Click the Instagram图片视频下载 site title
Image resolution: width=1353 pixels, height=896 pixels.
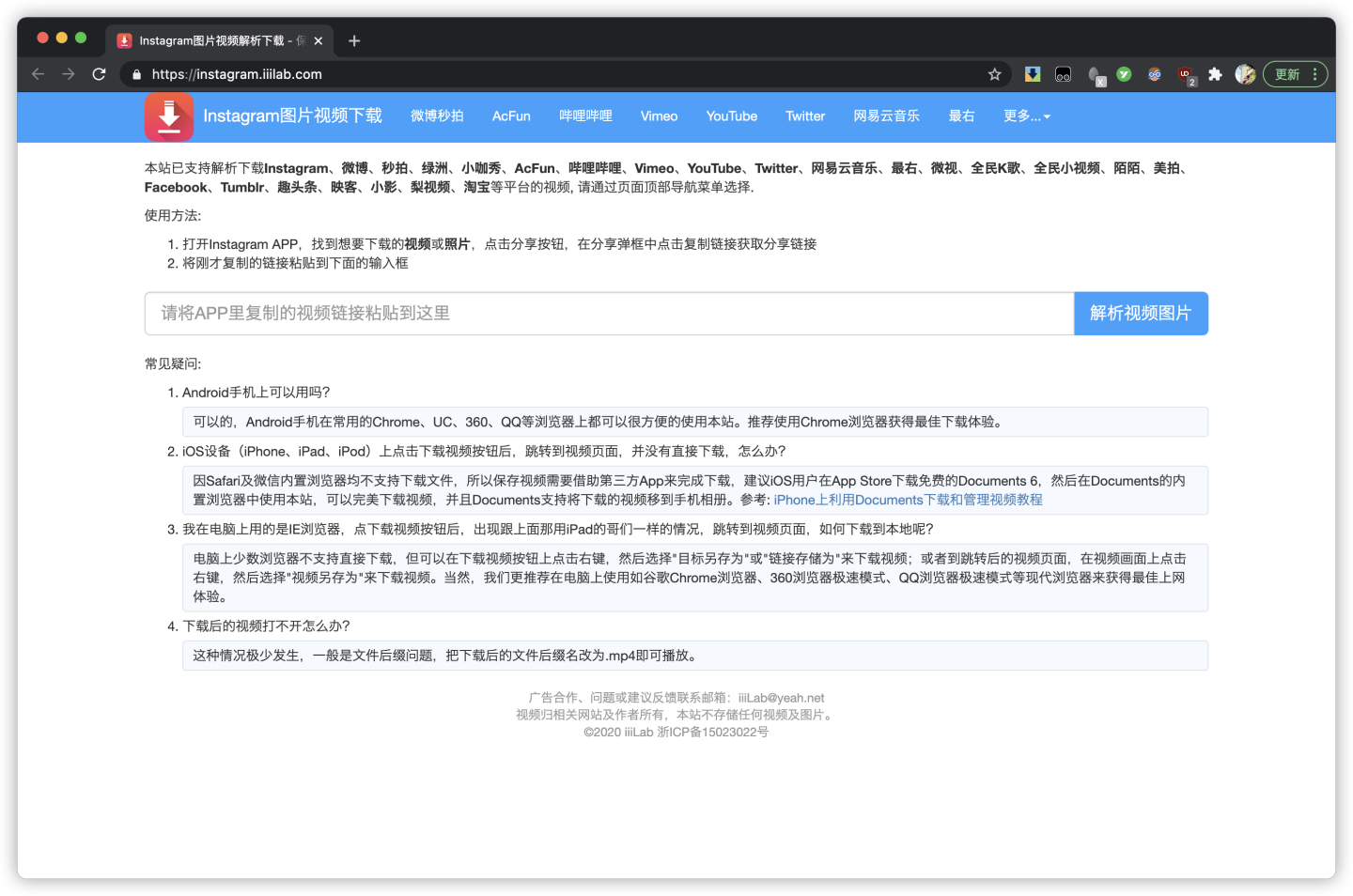pos(292,116)
